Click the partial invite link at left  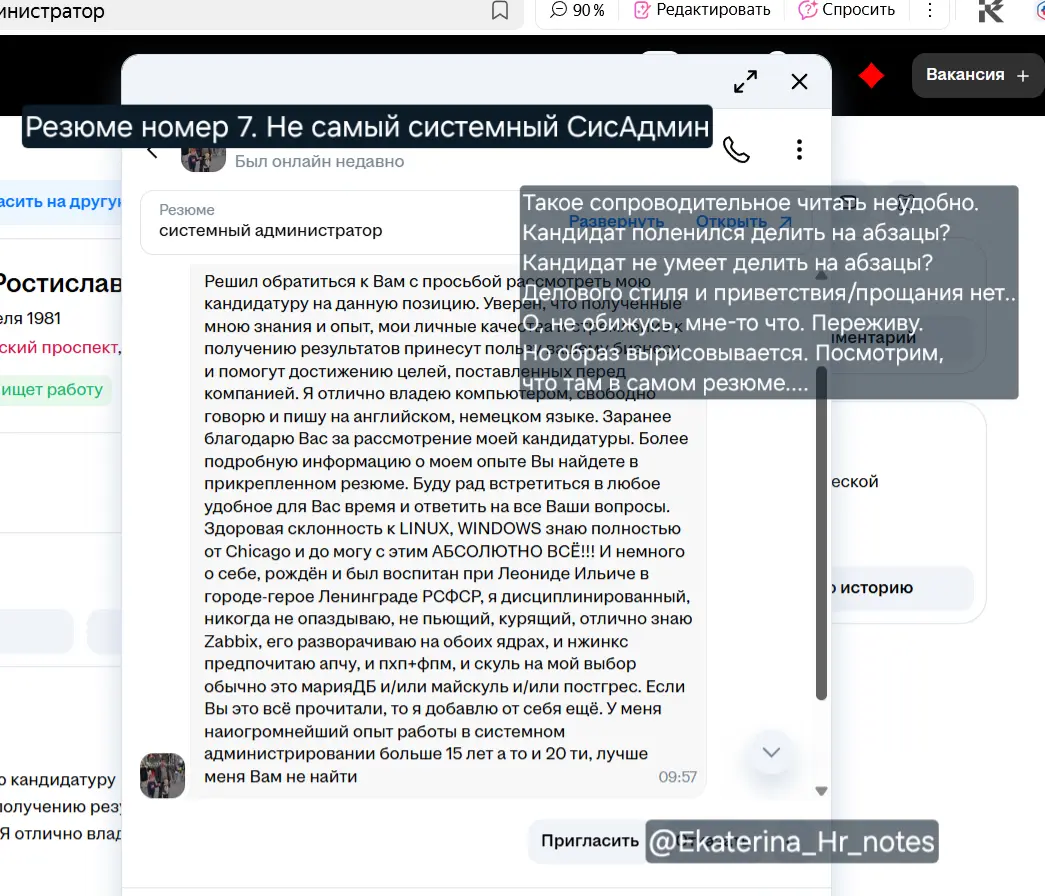tap(61, 201)
